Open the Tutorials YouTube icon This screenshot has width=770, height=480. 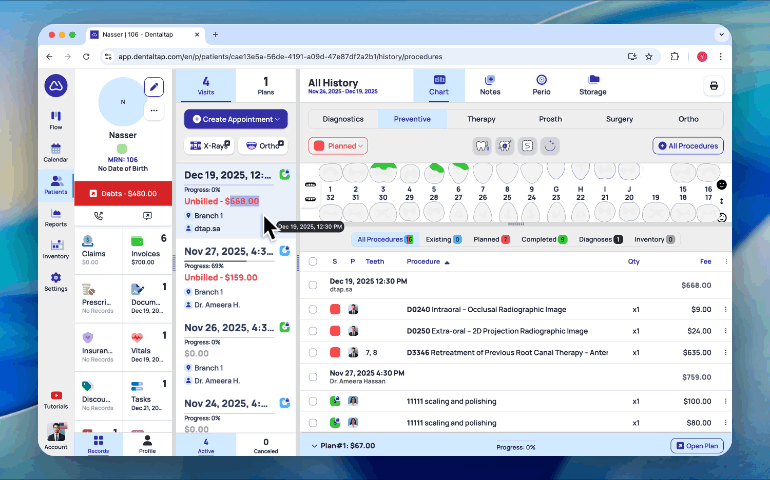55,398
